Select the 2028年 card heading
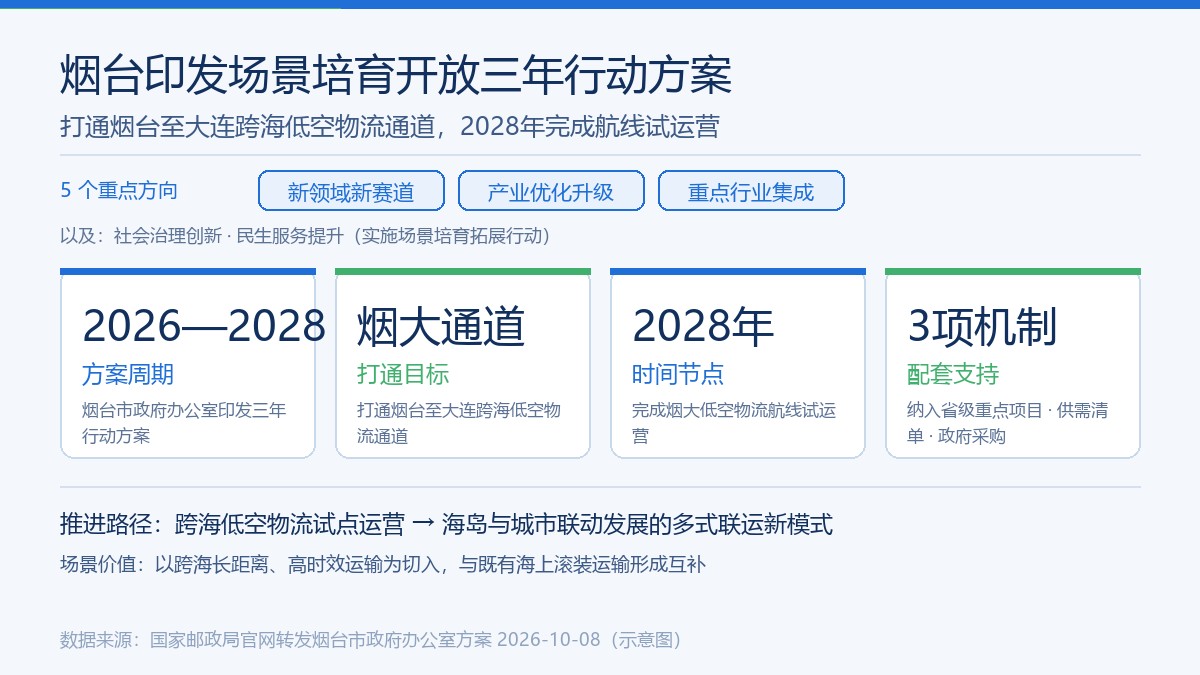 704,326
